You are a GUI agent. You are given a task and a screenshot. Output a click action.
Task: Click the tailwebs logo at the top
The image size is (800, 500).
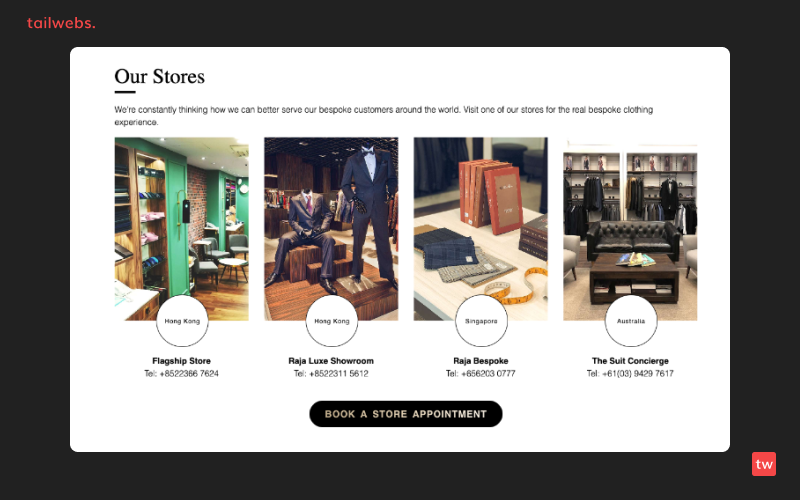[x=61, y=23]
